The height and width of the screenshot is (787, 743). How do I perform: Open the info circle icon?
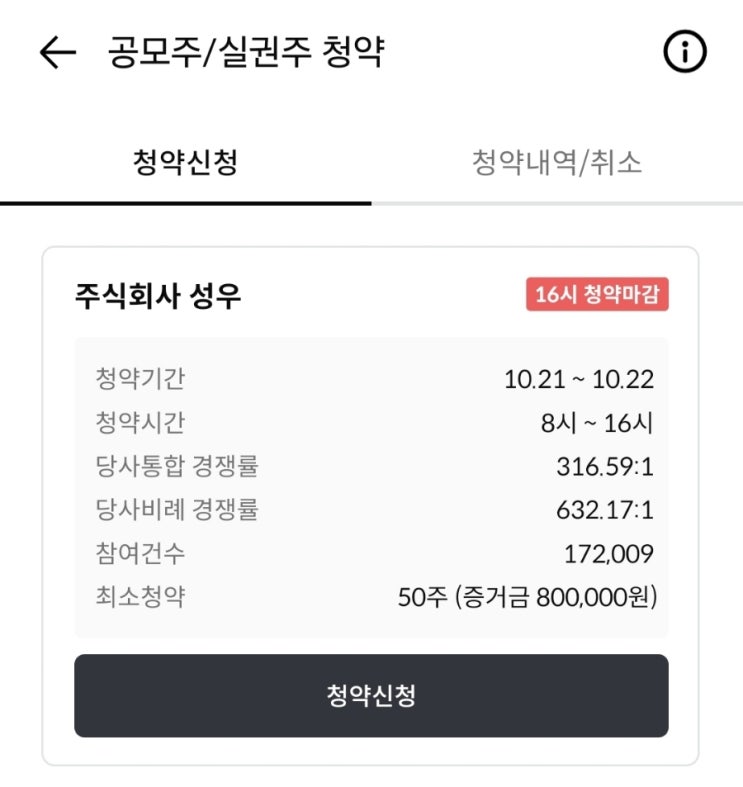(685, 51)
